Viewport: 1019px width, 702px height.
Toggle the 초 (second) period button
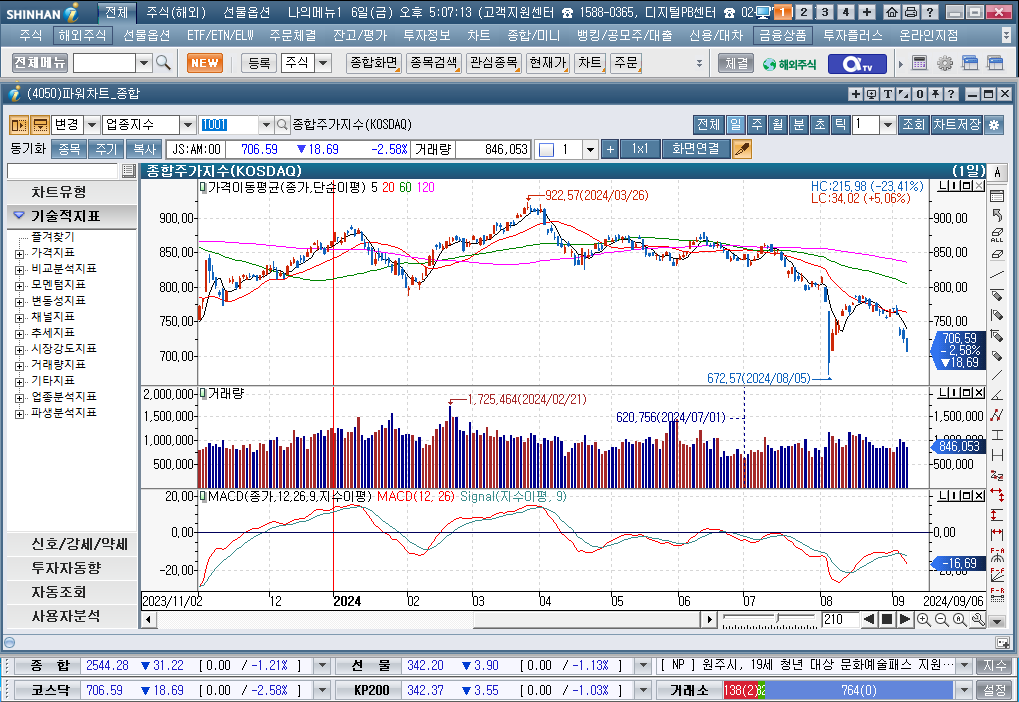coord(819,125)
